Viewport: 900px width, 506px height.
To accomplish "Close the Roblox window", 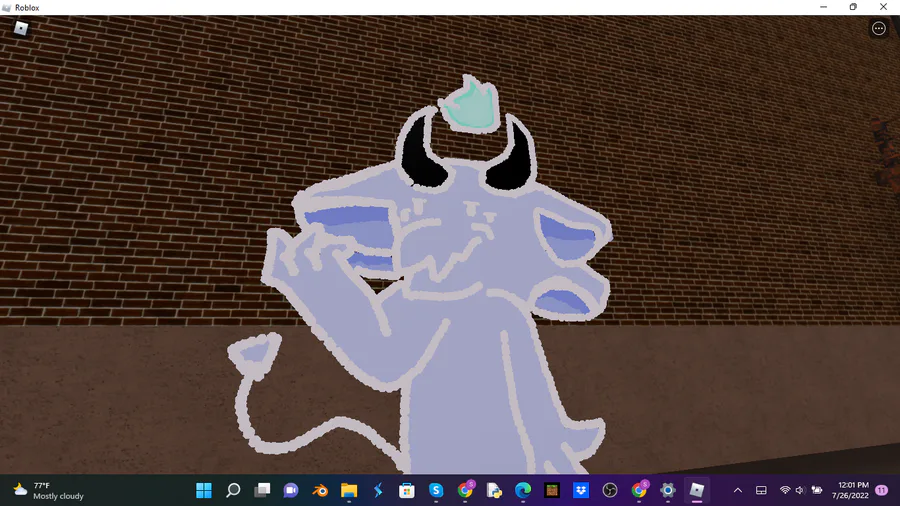I will tap(883, 7).
